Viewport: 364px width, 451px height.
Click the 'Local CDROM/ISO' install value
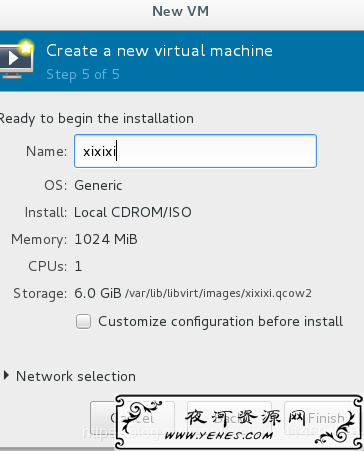pyautogui.click(x=133, y=212)
